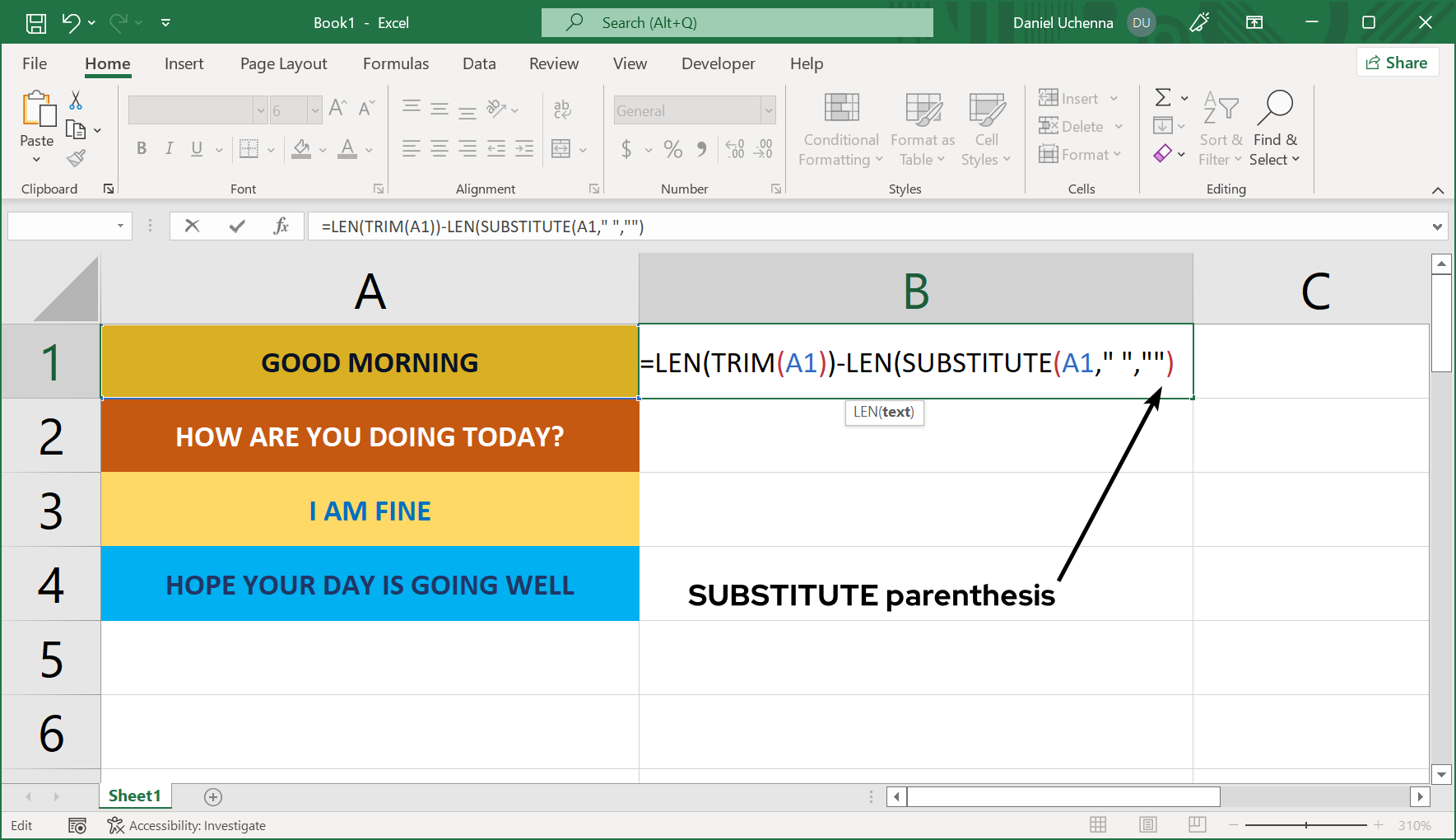Open the Font settings dialog launcher
Screen dimensions: 1456x840
tap(379, 189)
